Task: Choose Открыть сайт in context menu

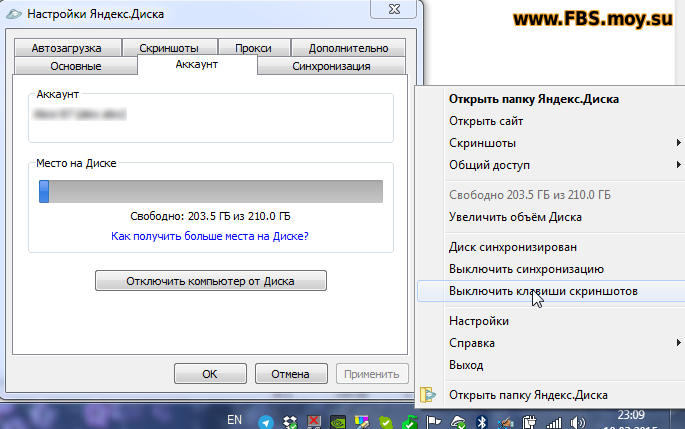Action: pyautogui.click(x=486, y=121)
